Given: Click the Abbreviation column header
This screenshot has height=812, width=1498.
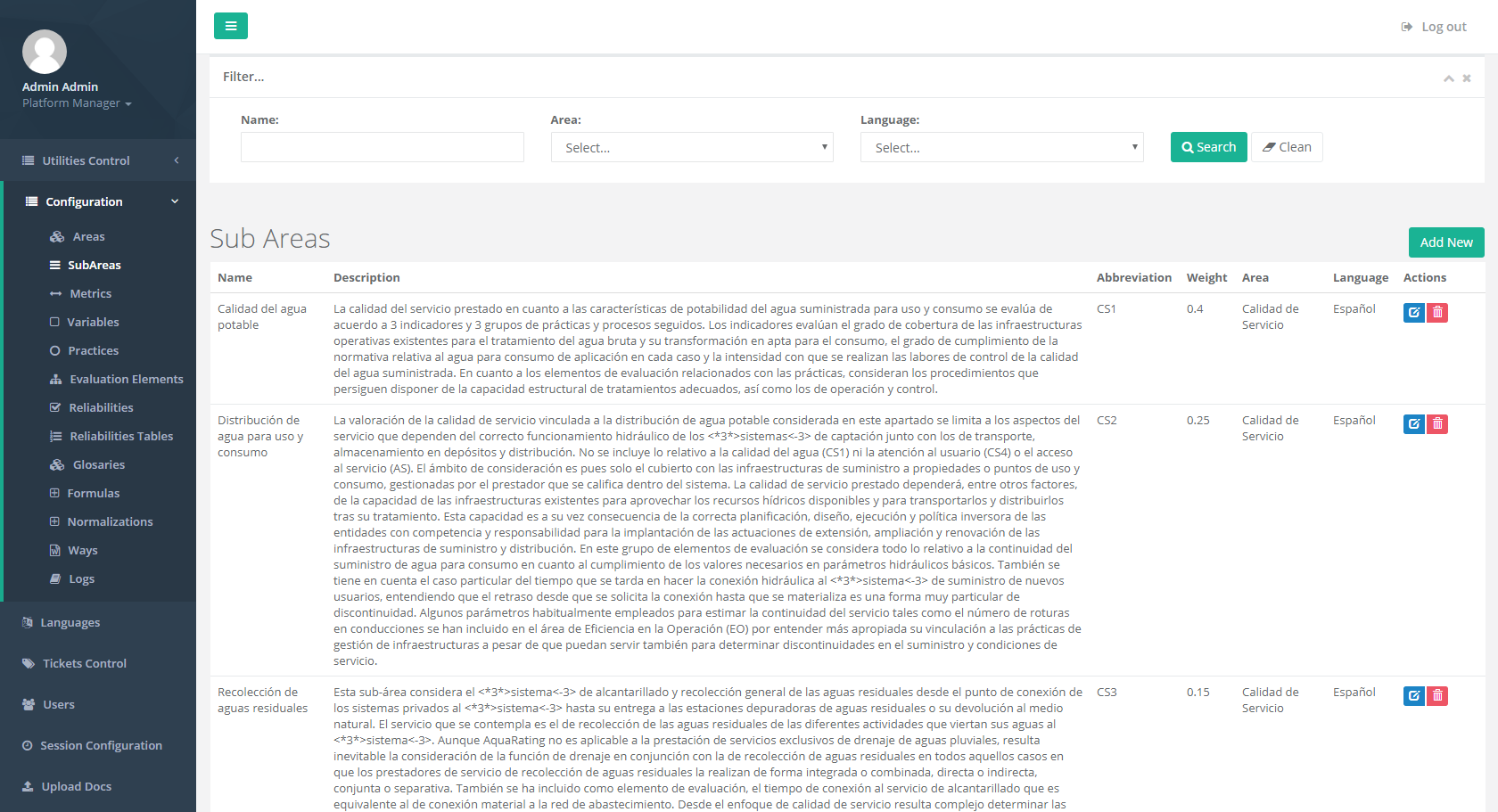Looking at the screenshot, I should [1133, 277].
